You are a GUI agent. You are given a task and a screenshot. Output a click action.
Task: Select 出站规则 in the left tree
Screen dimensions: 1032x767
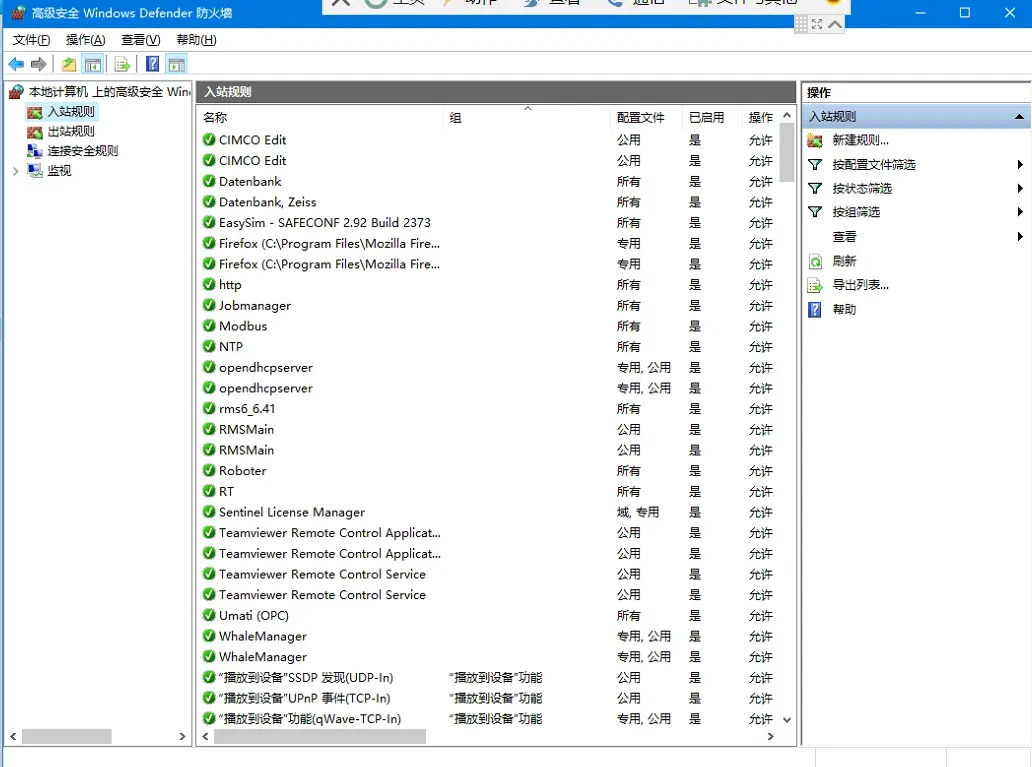point(71,132)
